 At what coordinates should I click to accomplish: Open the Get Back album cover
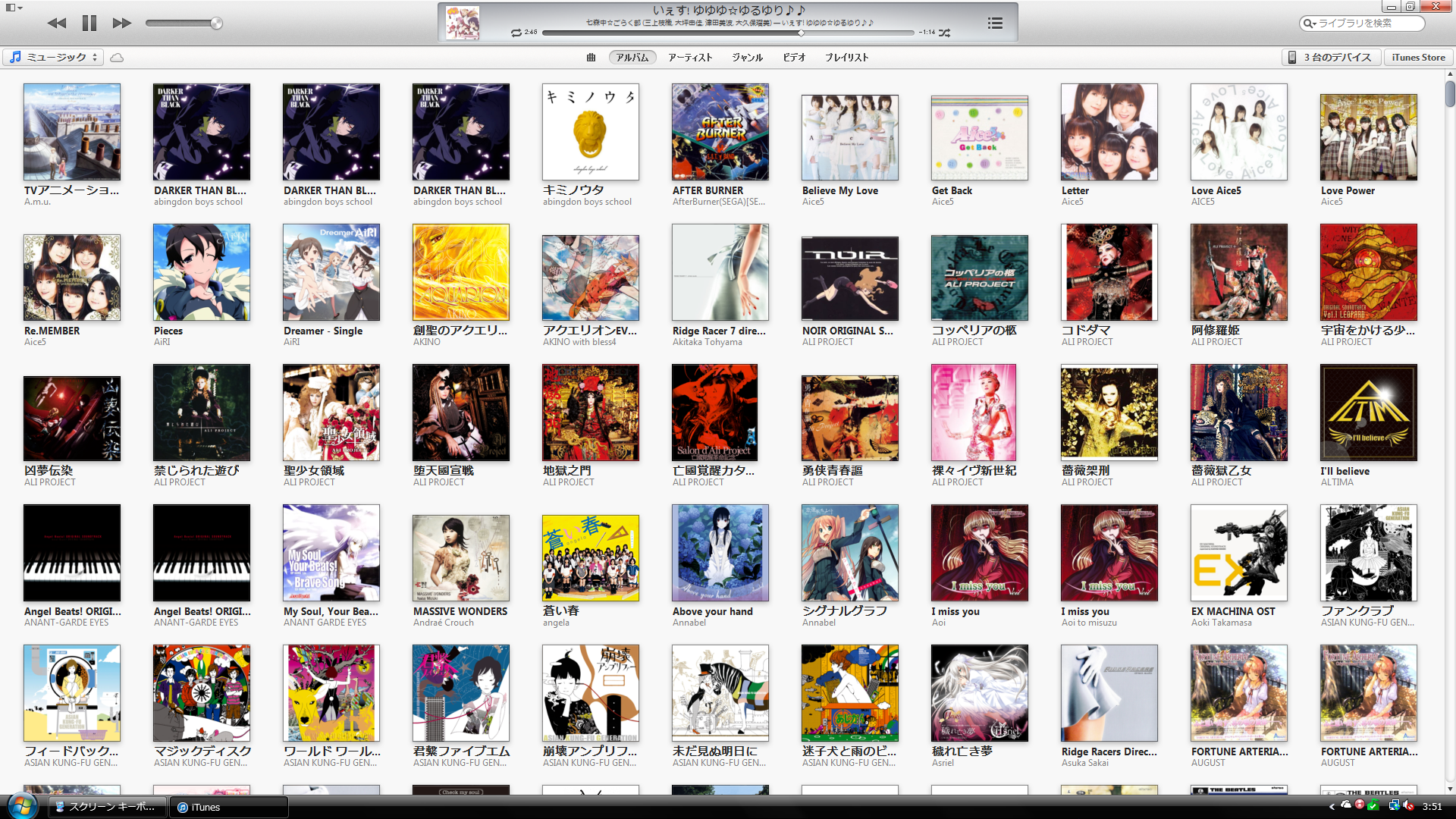point(980,138)
